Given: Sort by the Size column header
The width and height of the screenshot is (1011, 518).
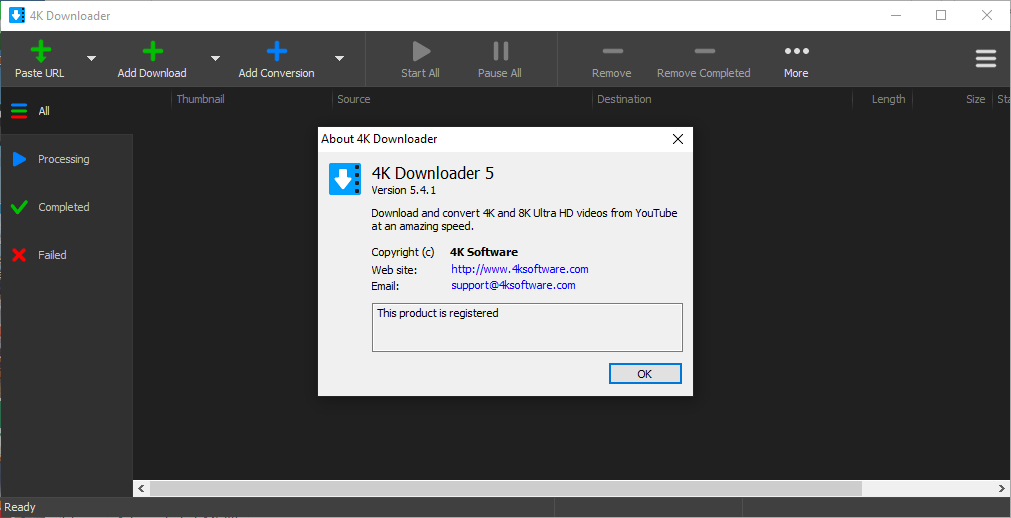Looking at the screenshot, I should (x=952, y=99).
